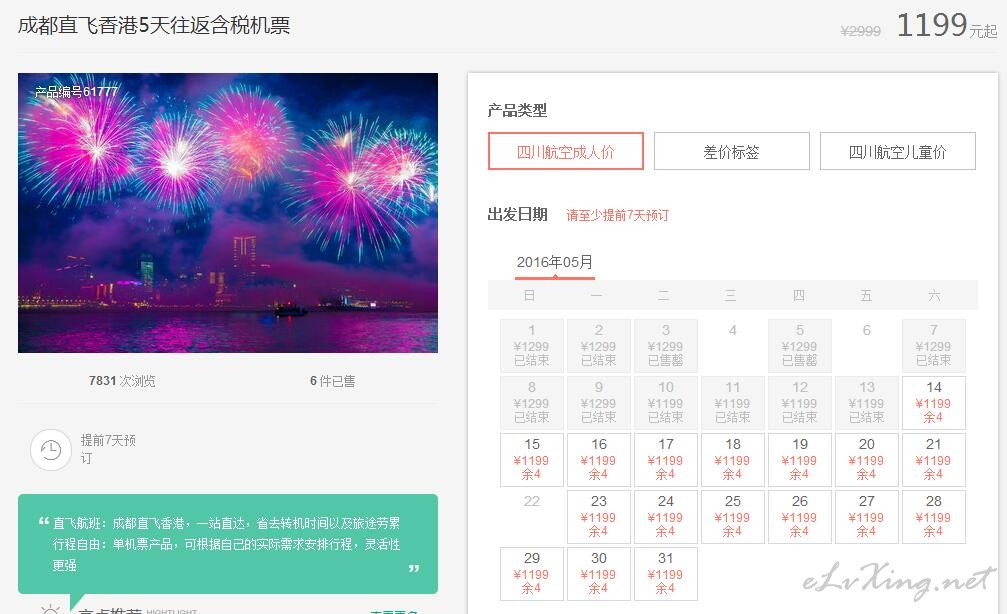The image size is (1007, 614).
Task: Click the 7831 次浏览 view count
Action: coord(122,381)
